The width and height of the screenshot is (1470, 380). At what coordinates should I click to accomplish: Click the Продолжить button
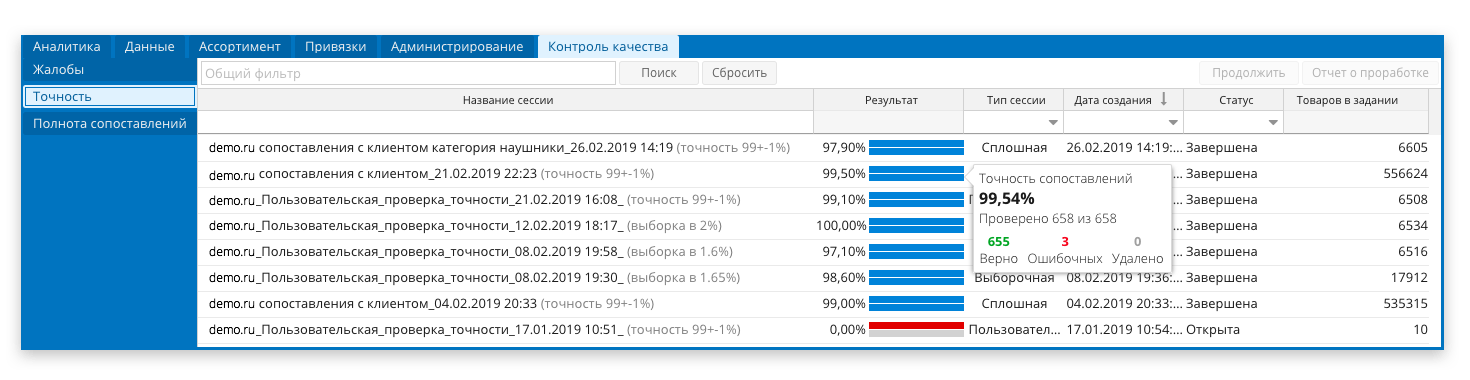(x=1248, y=73)
